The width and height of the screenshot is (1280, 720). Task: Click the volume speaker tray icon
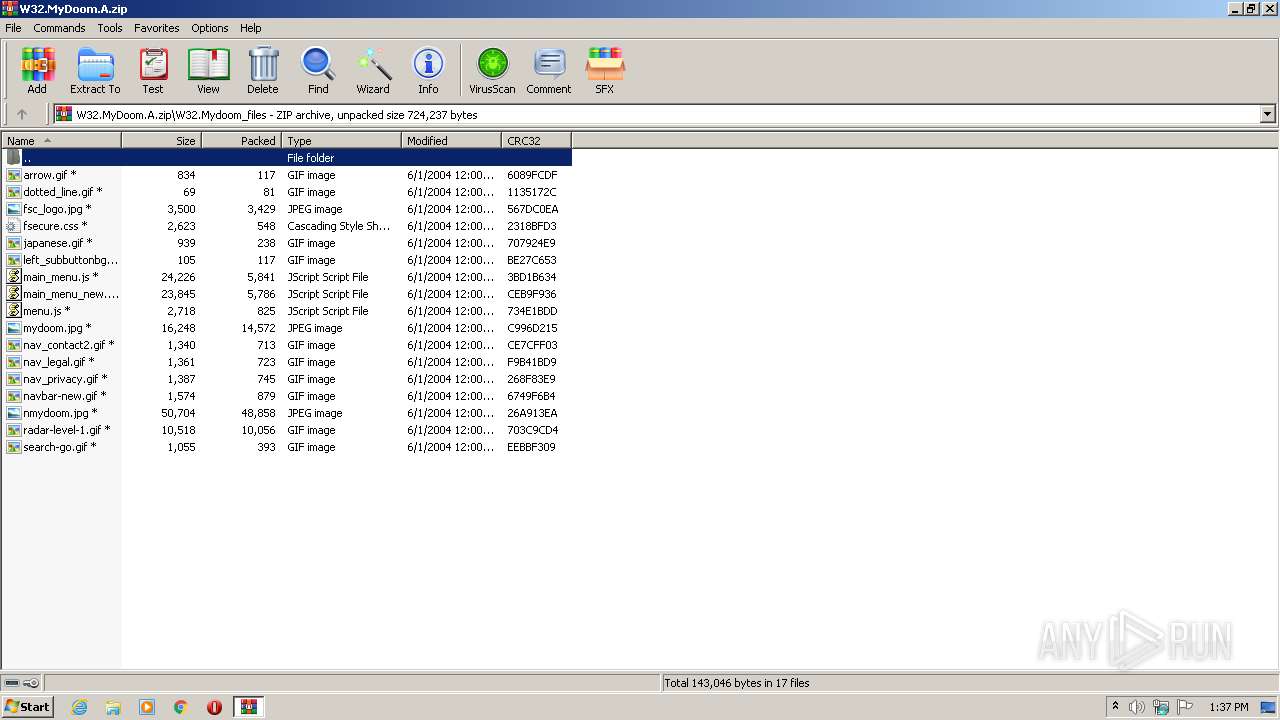coord(1137,707)
